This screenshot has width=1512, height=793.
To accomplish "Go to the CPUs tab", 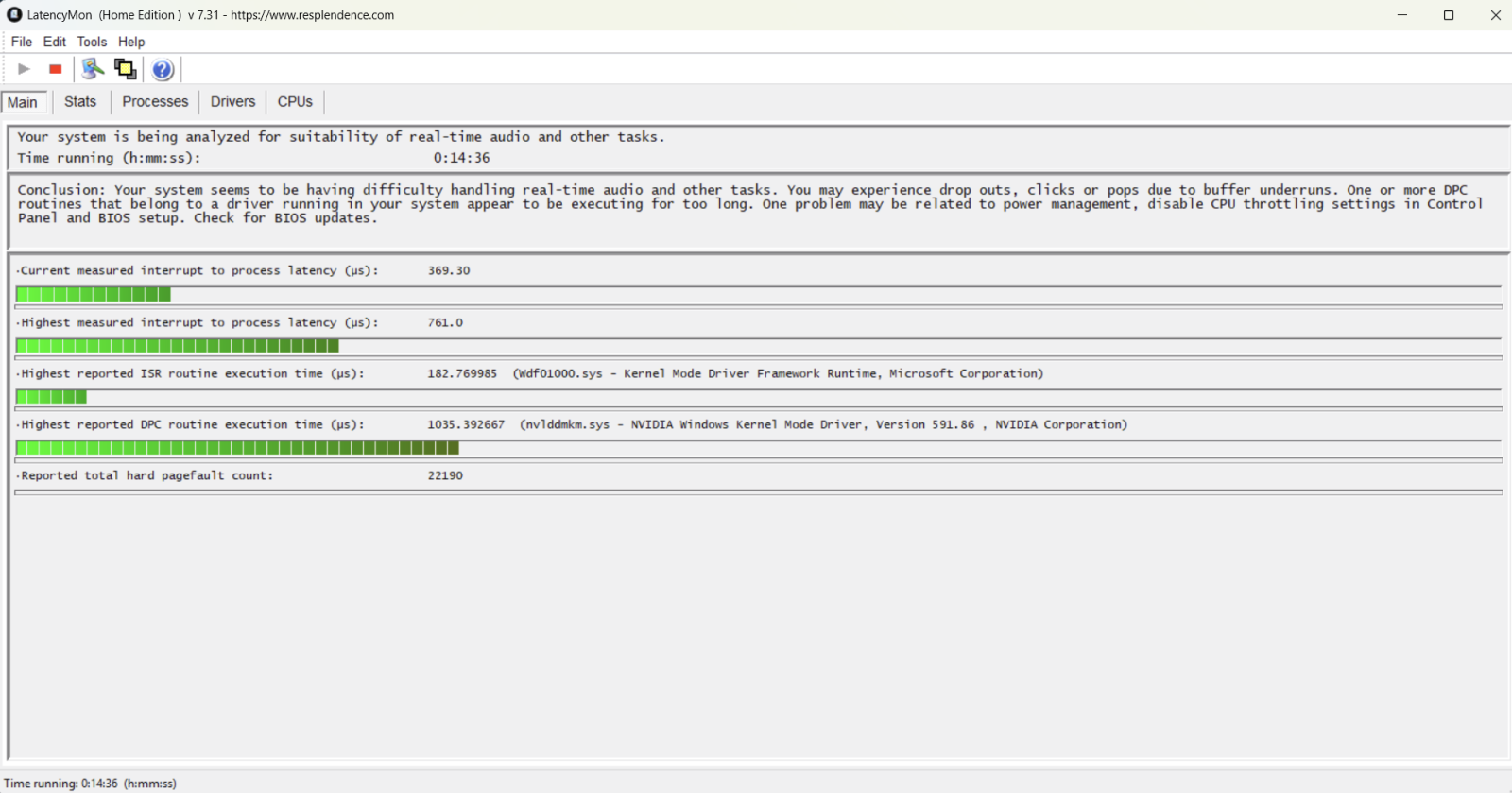I will tap(295, 102).
